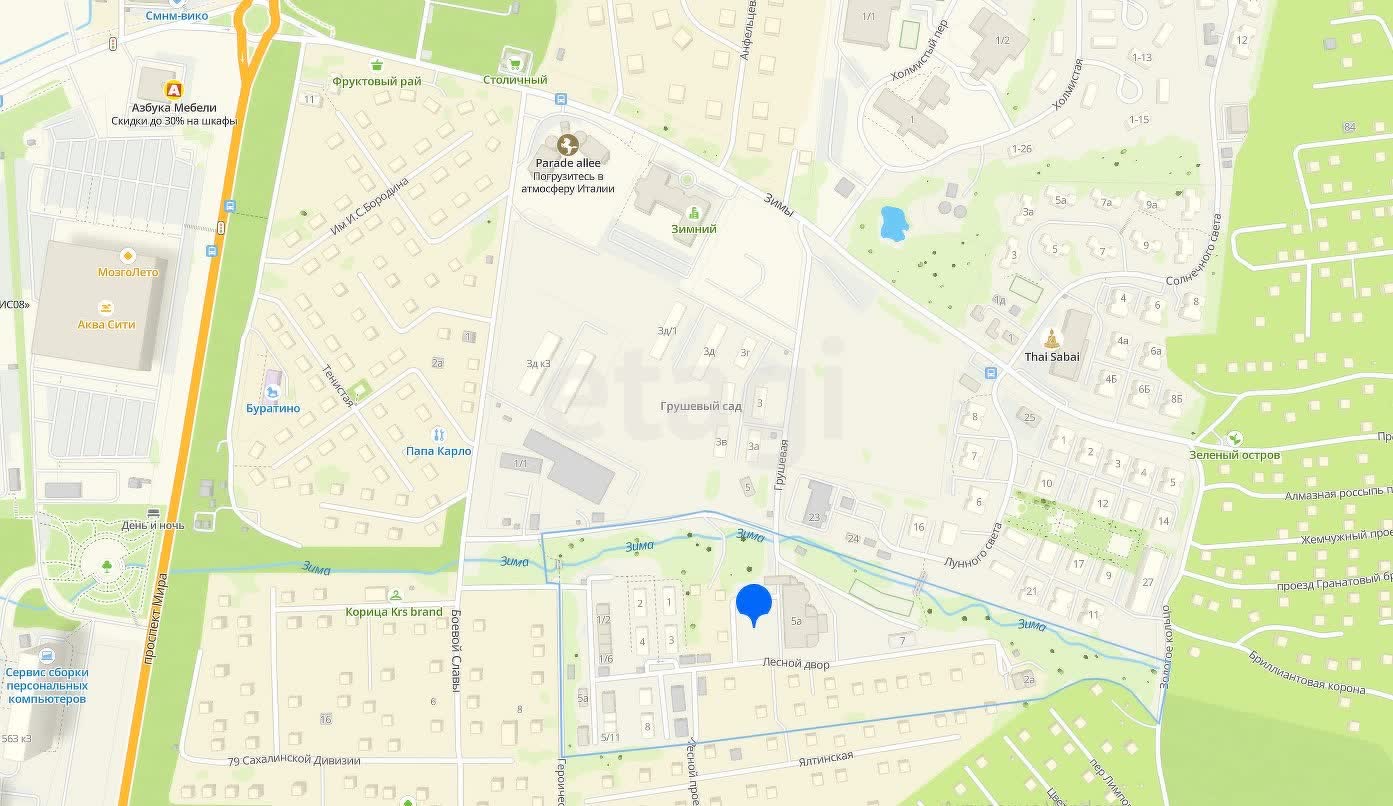The image size is (1393, 806).
Task: Click the День и ночь label
Action: [153, 525]
